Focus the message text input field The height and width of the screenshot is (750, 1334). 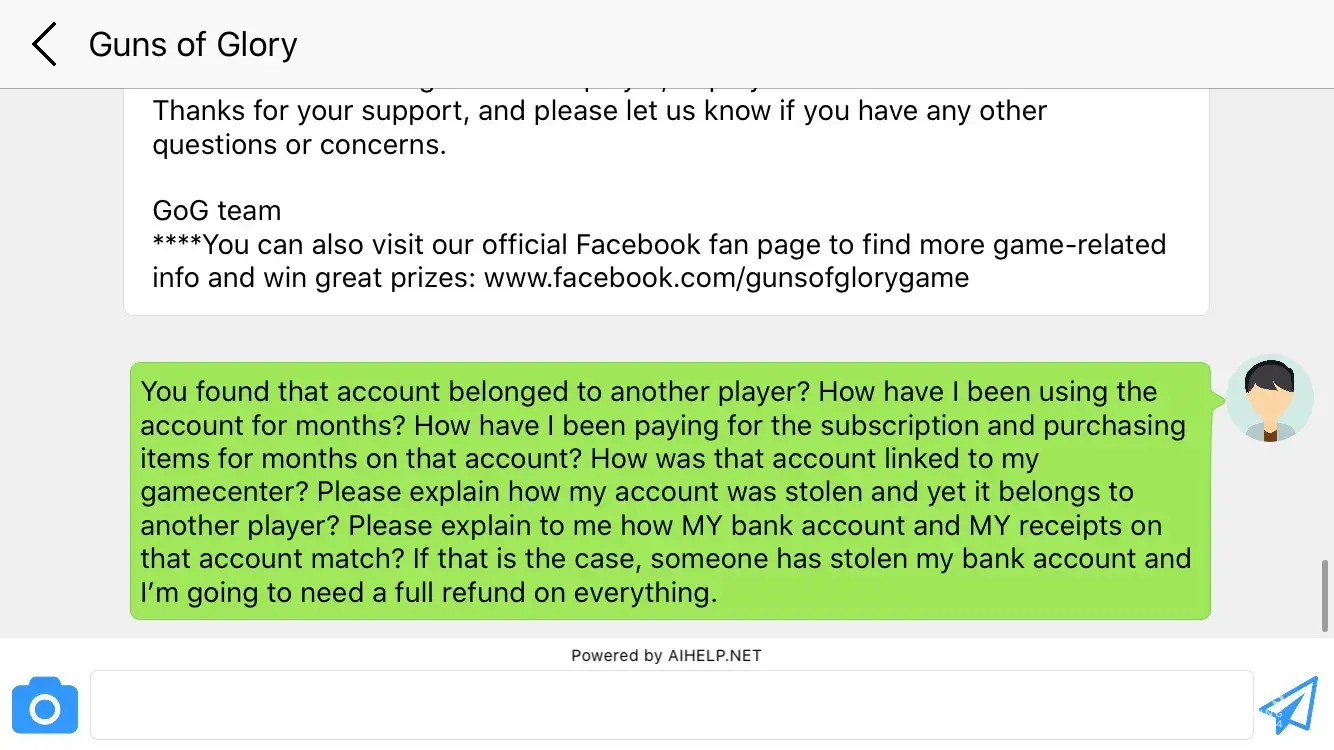671,705
